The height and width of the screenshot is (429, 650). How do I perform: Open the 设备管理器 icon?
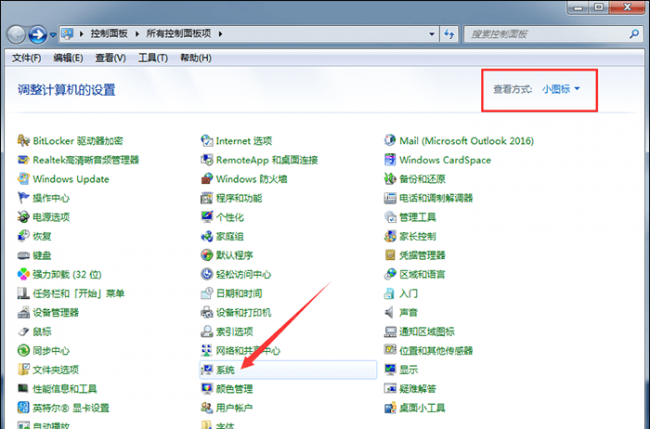[x=23, y=312]
